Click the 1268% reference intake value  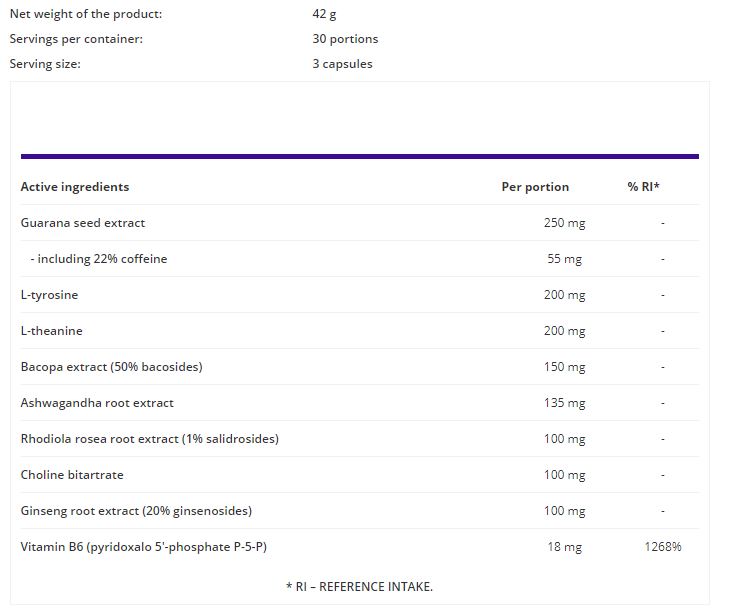coord(662,547)
